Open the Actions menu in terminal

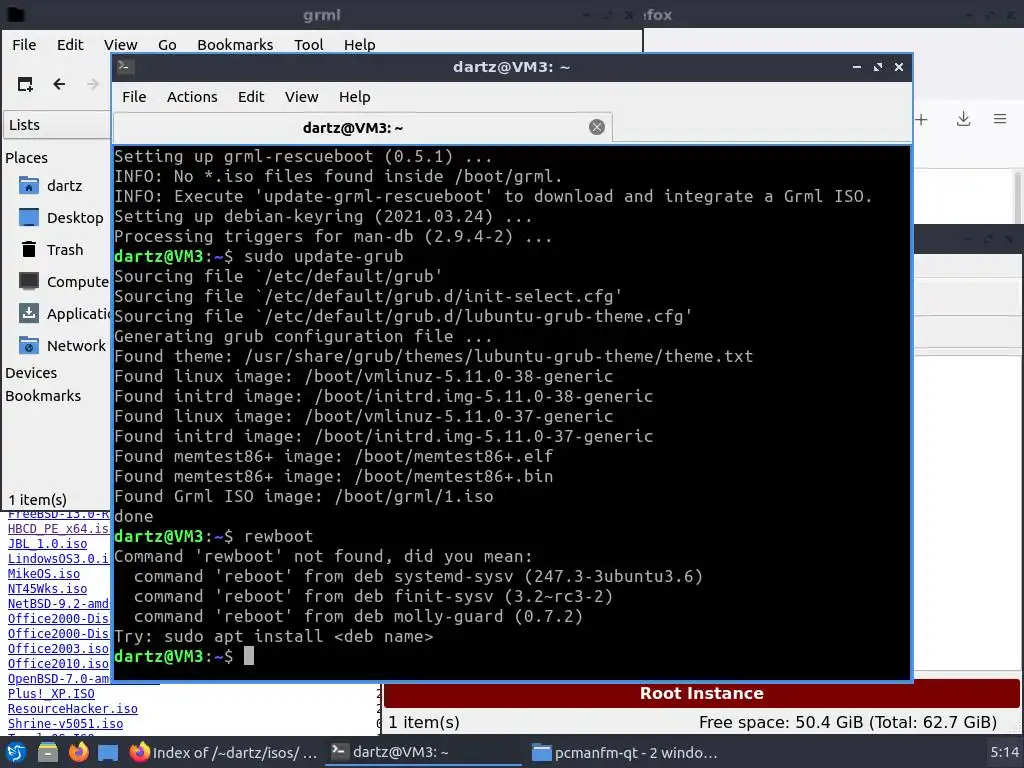192,97
